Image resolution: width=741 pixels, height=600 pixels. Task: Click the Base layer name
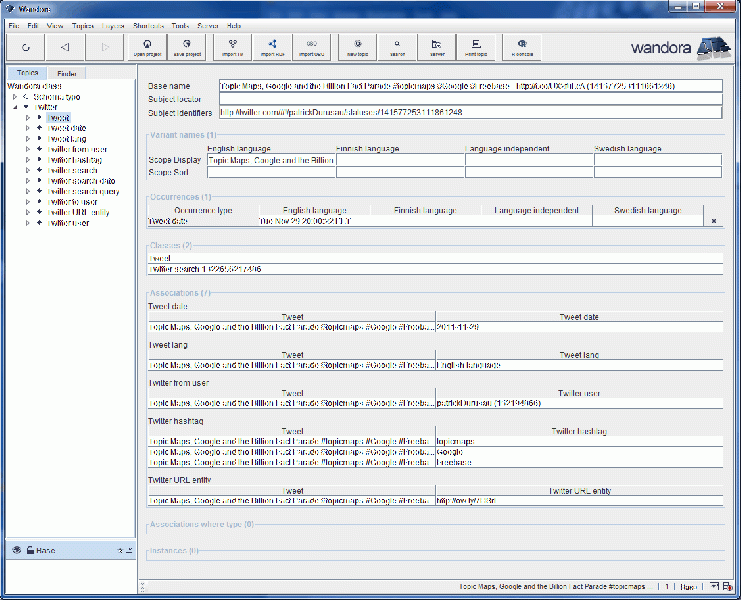(46, 550)
